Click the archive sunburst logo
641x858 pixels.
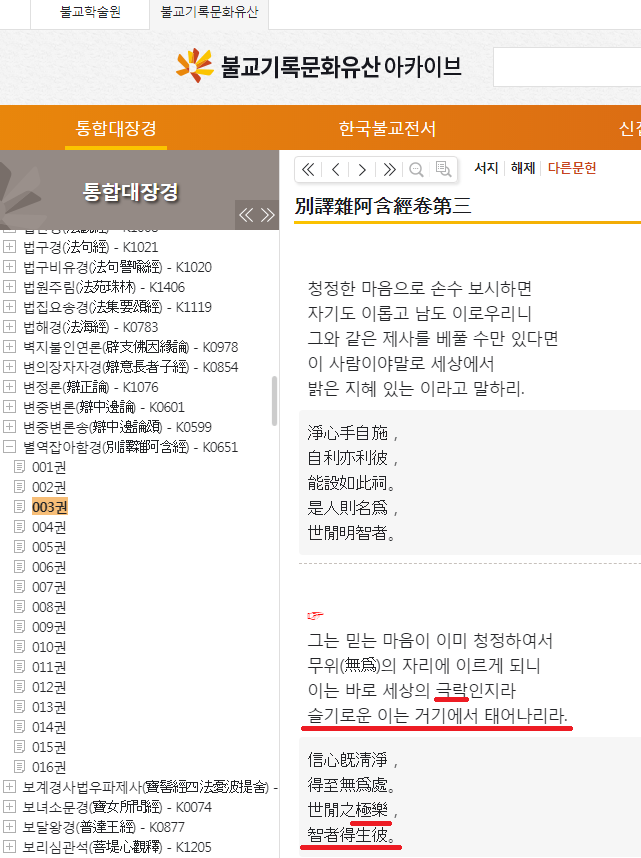194,66
